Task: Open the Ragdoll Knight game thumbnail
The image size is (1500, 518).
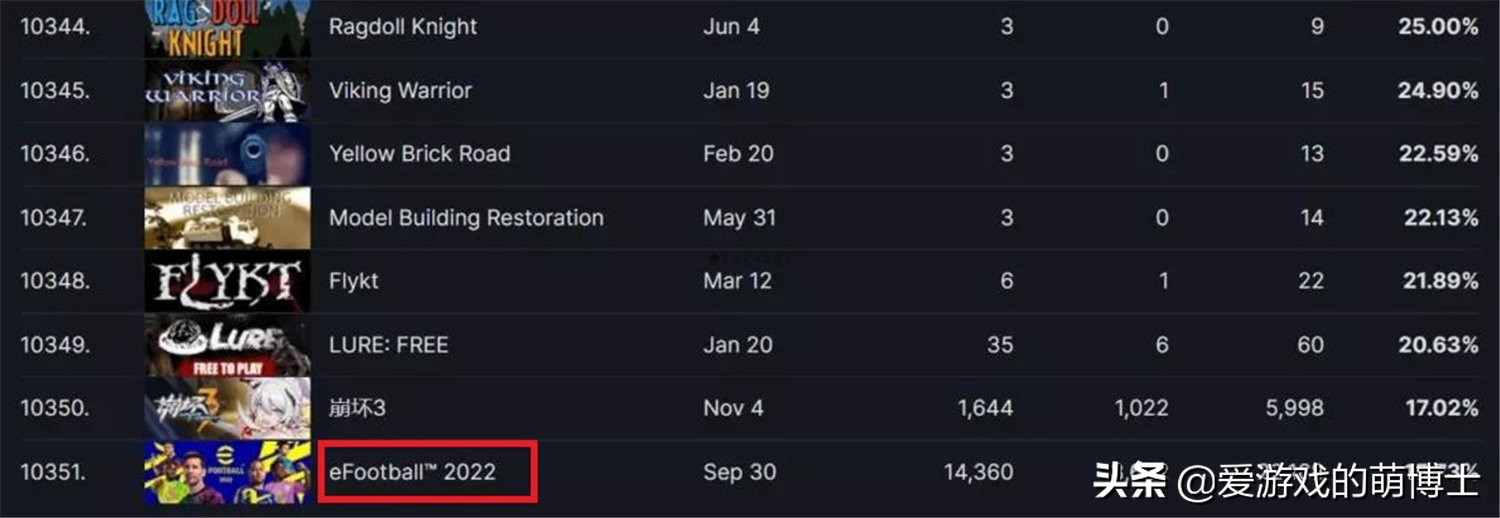Action: pos(227,28)
